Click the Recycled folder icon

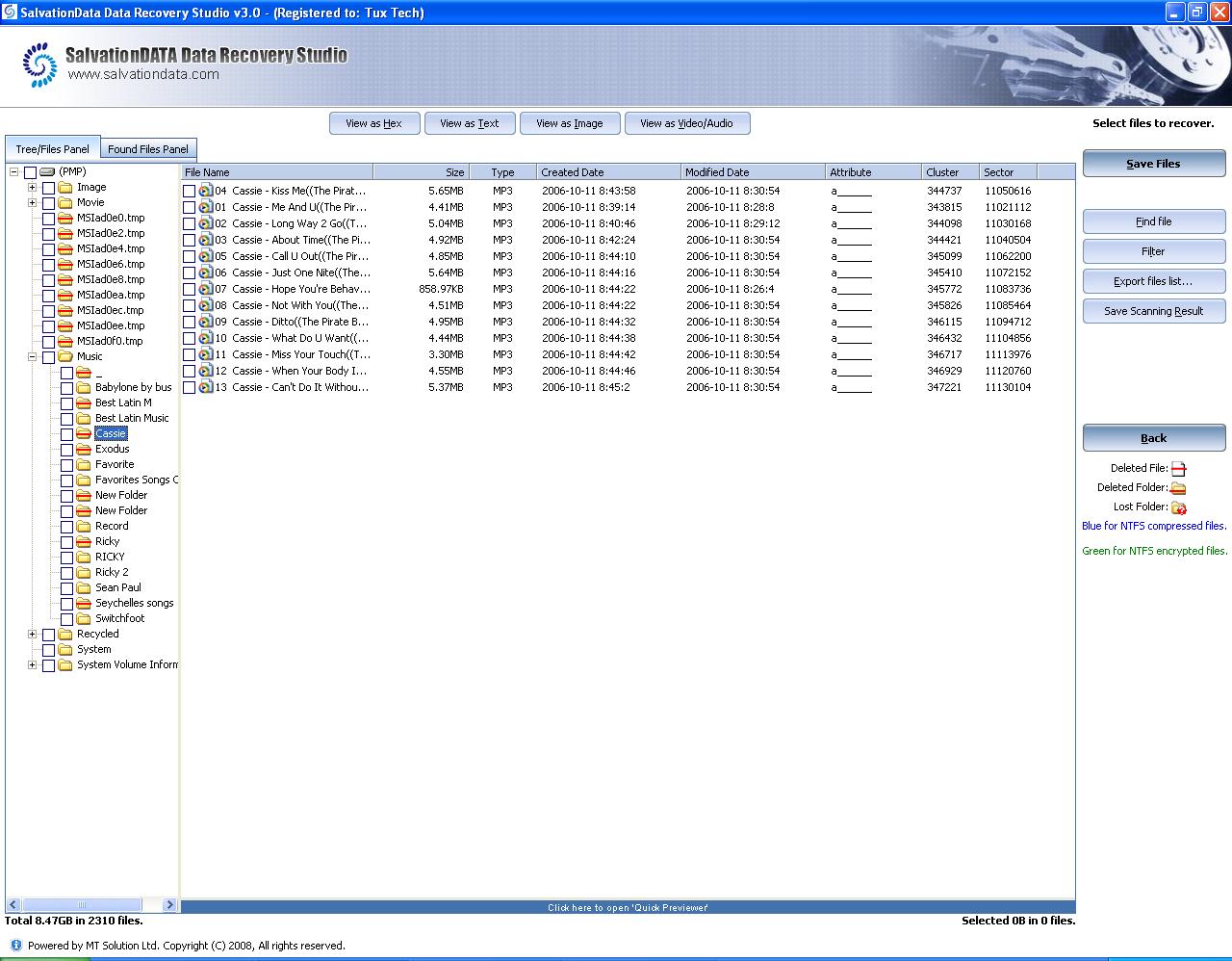click(65, 635)
